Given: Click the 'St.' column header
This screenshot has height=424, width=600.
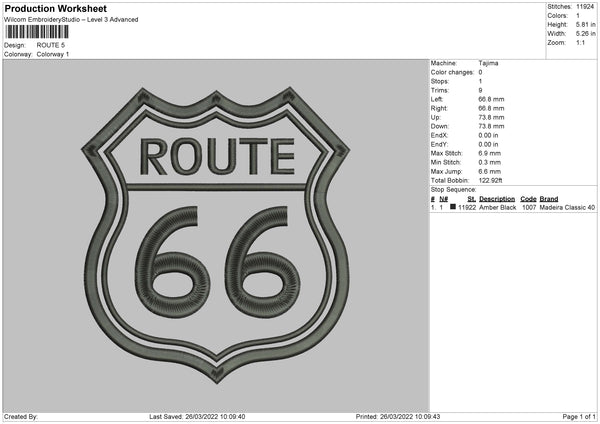Looking at the screenshot, I should click(x=471, y=199).
